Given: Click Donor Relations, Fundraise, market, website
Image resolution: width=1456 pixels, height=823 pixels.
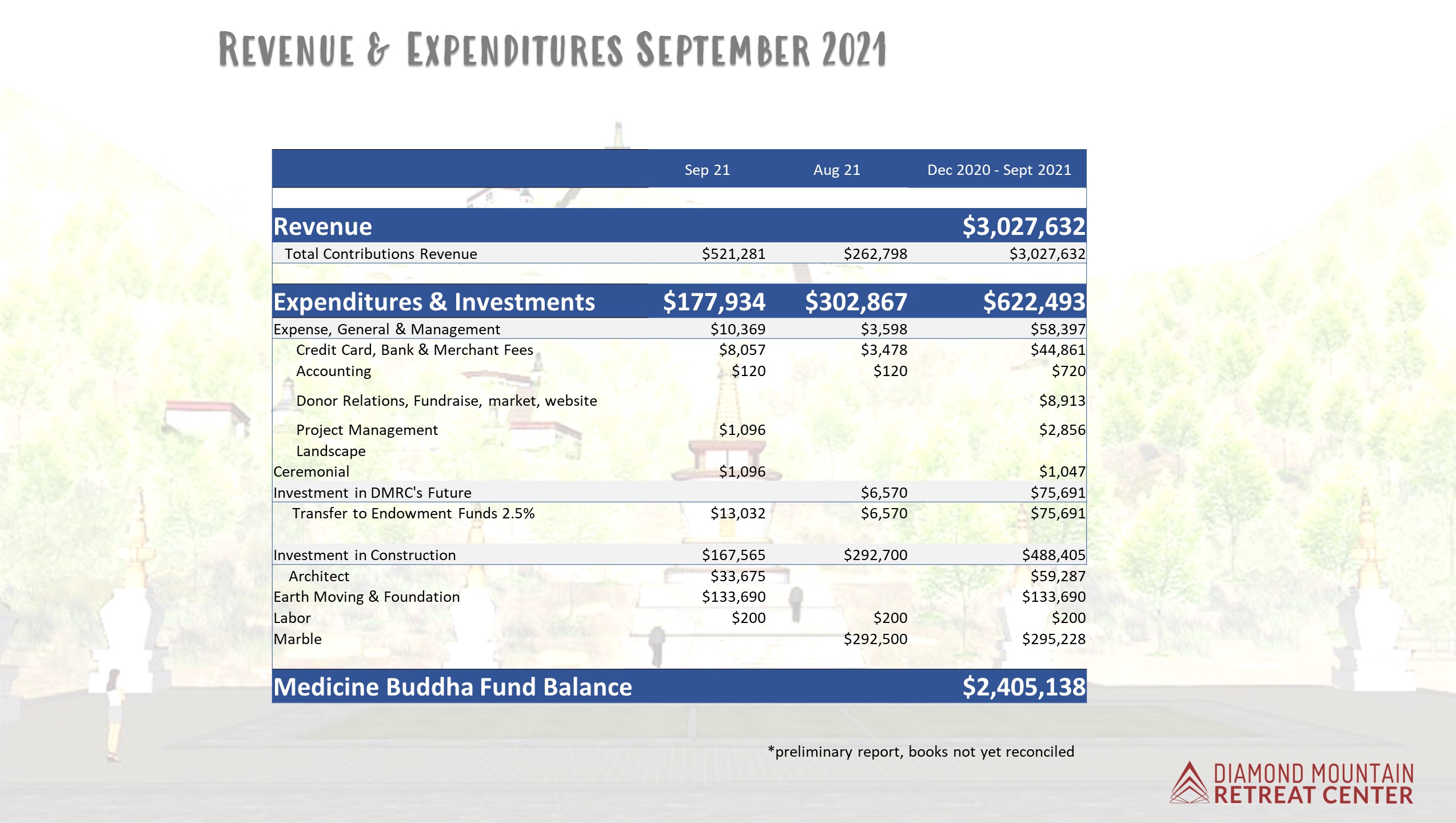Looking at the screenshot, I should pos(446,401).
